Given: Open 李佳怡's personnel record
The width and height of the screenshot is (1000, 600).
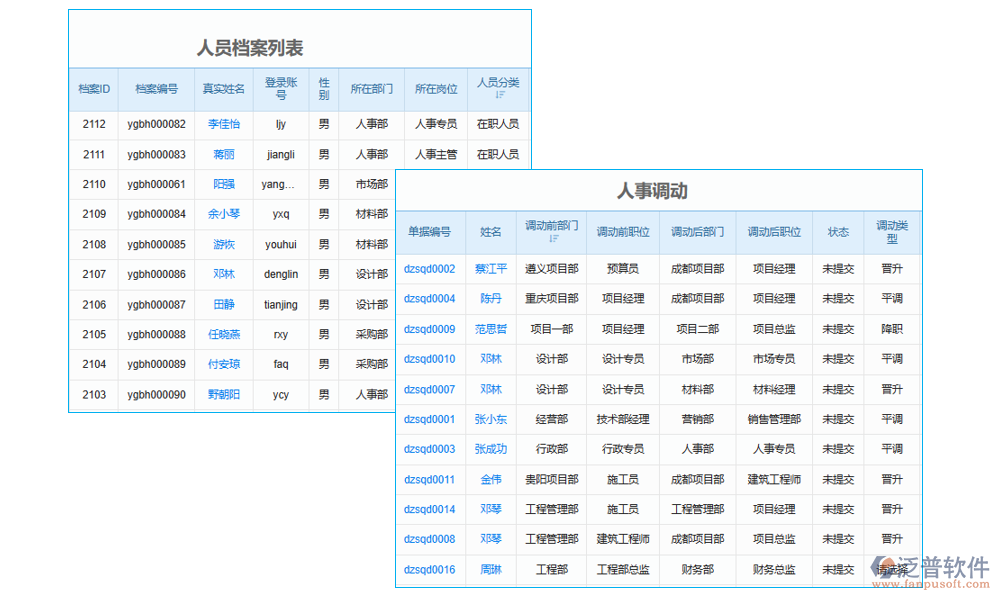Looking at the screenshot, I should [x=223, y=124].
